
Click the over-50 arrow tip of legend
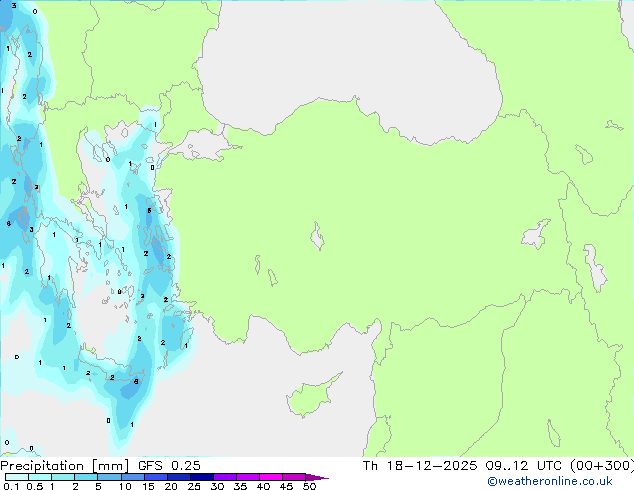[x=317, y=477]
